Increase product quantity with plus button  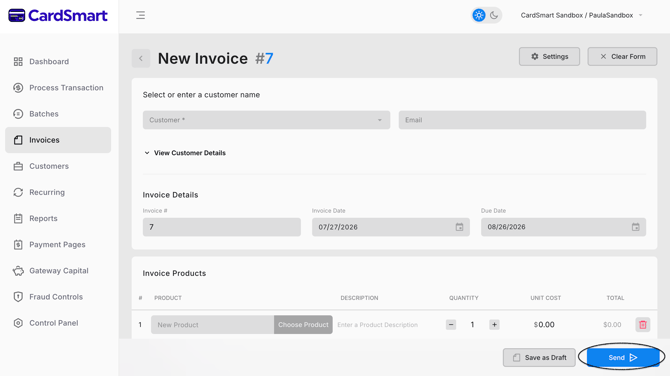[x=494, y=325]
